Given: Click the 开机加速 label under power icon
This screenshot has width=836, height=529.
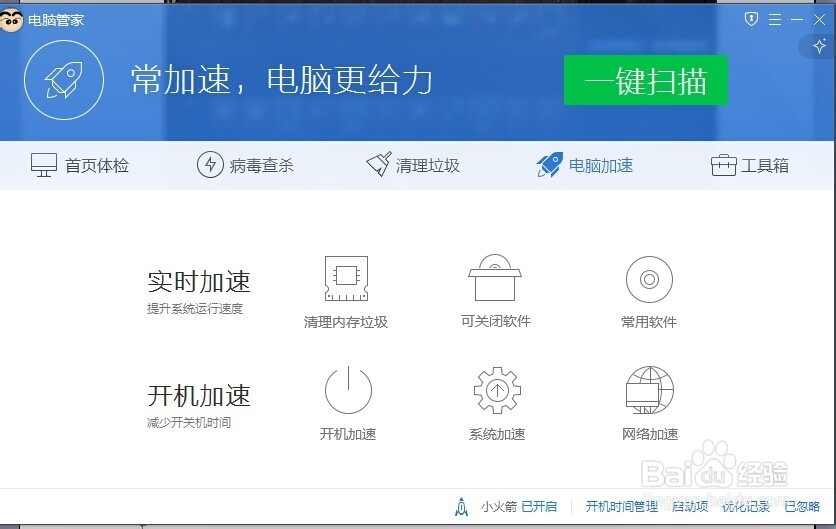Looking at the screenshot, I should pyautogui.click(x=348, y=434).
